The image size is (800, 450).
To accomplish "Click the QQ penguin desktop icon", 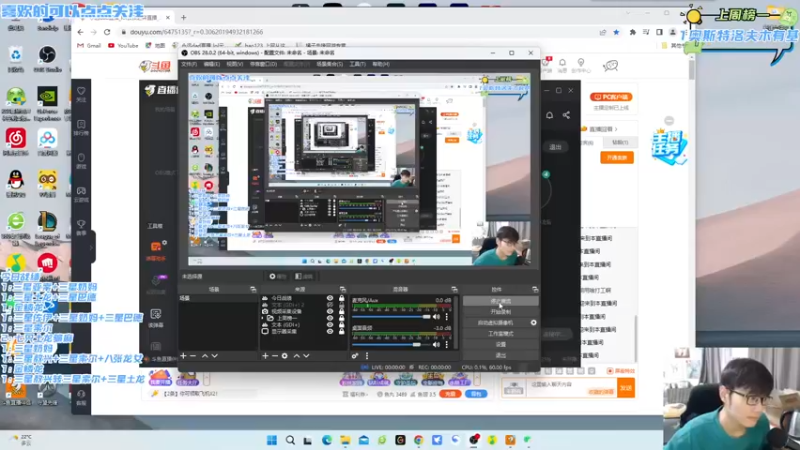I will [x=16, y=183].
